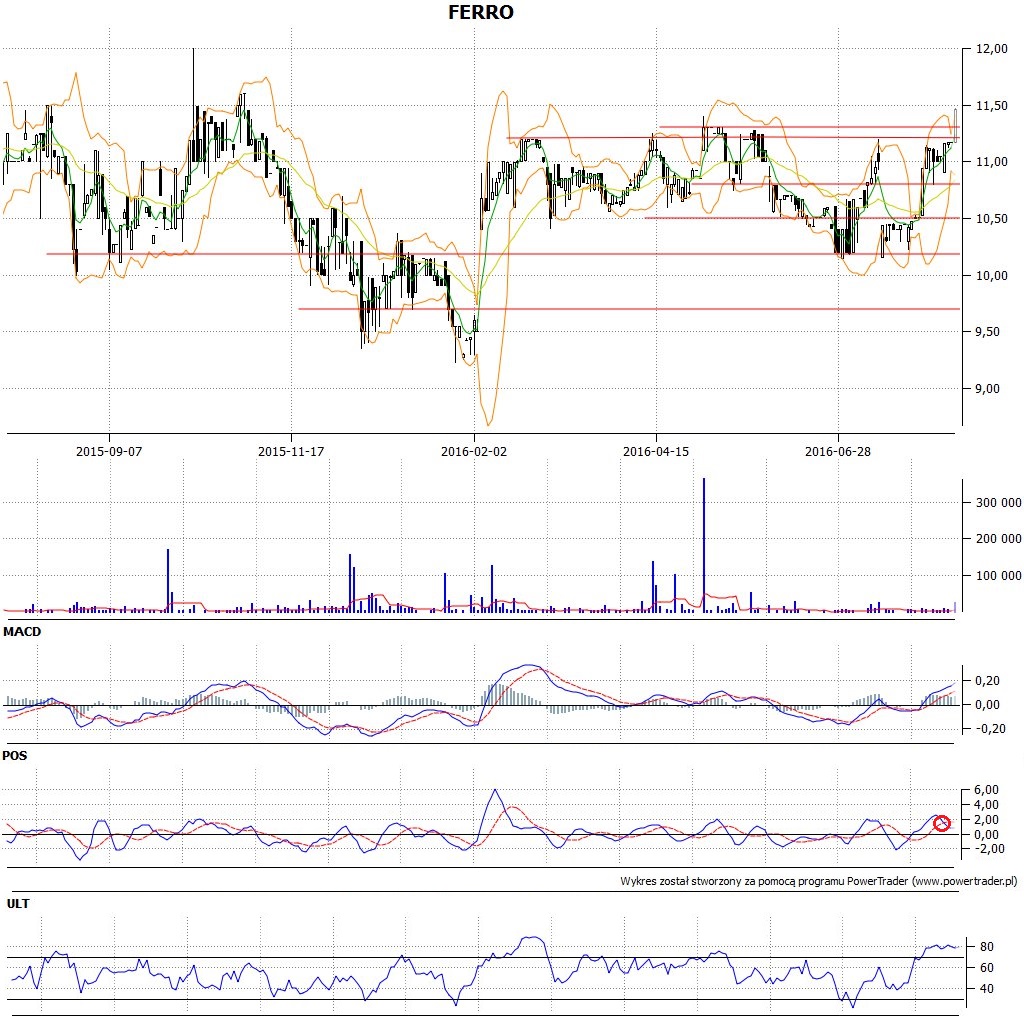
Task: Click the POS 4,00 axis value
Action: (x=987, y=805)
